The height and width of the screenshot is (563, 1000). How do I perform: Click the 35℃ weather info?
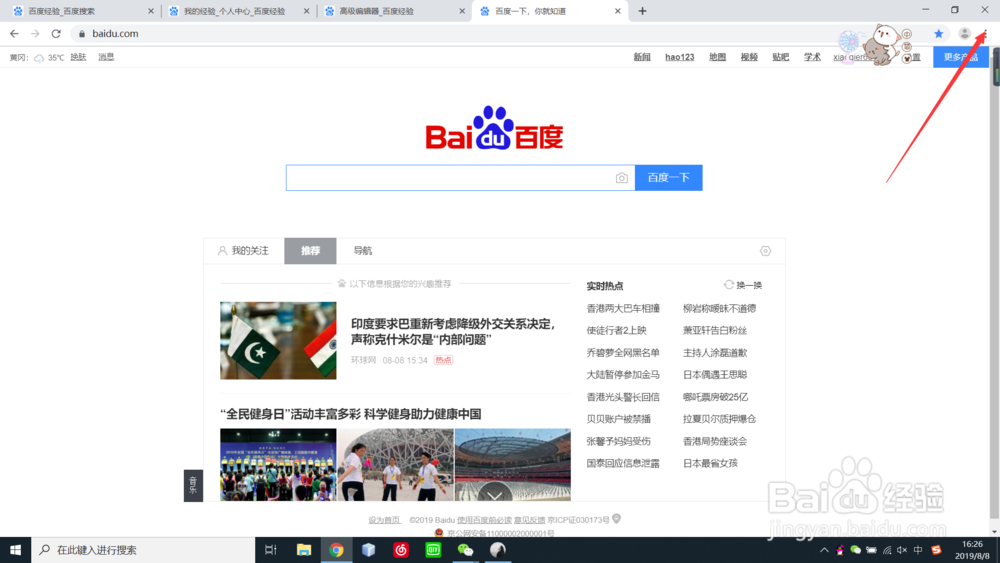[56, 57]
